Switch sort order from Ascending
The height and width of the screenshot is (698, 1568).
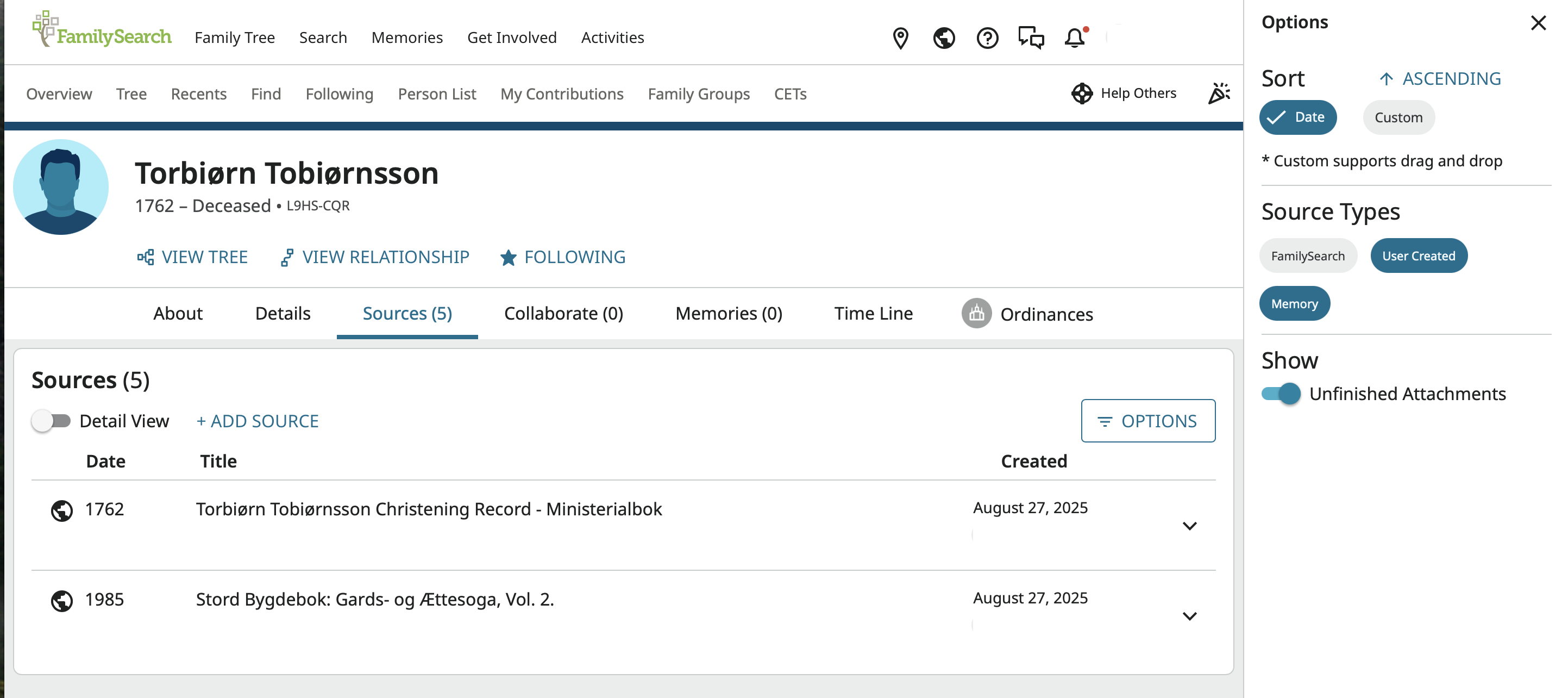point(1440,79)
